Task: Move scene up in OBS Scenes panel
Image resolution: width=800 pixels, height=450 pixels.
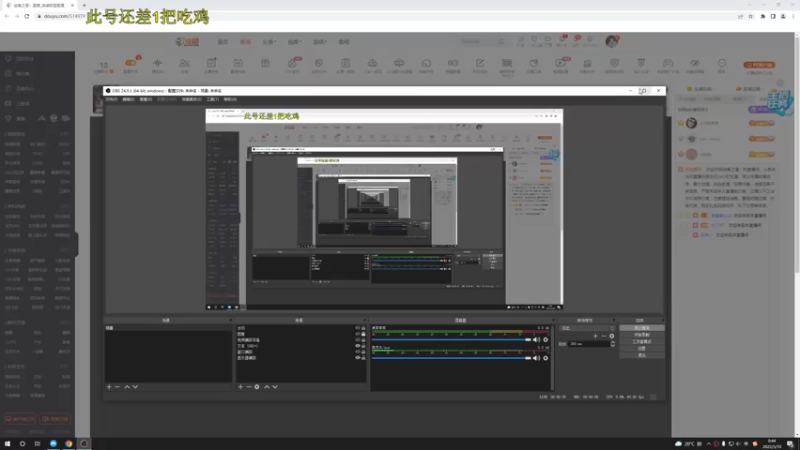Action: tap(127, 387)
